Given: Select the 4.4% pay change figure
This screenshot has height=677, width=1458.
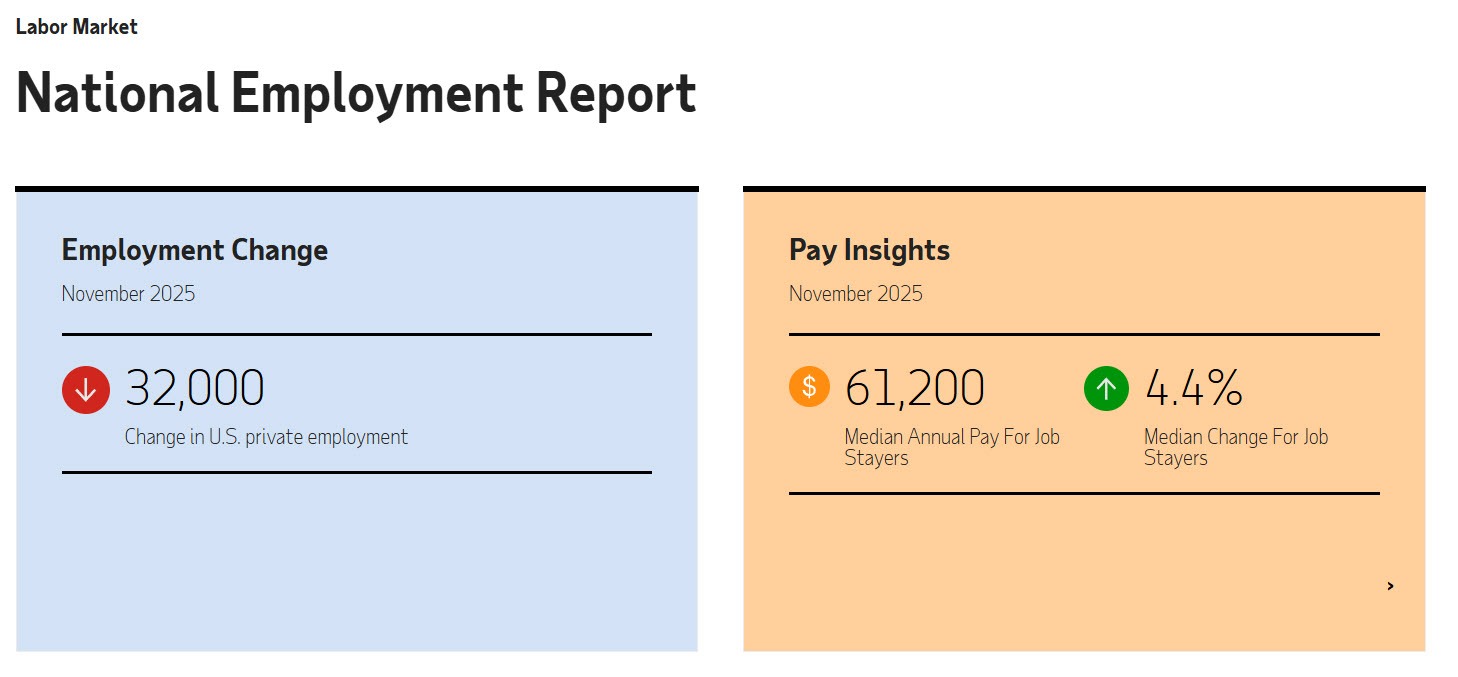Looking at the screenshot, I should 1193,388.
